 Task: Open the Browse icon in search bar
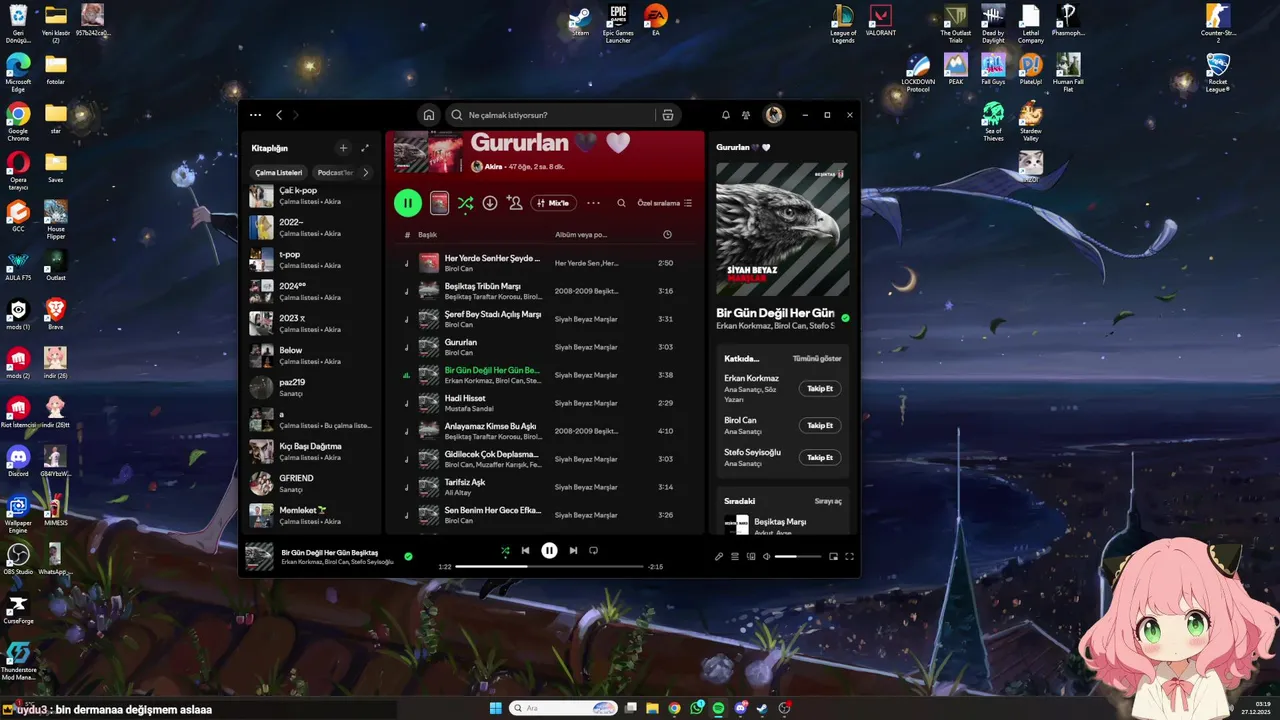[x=668, y=115]
